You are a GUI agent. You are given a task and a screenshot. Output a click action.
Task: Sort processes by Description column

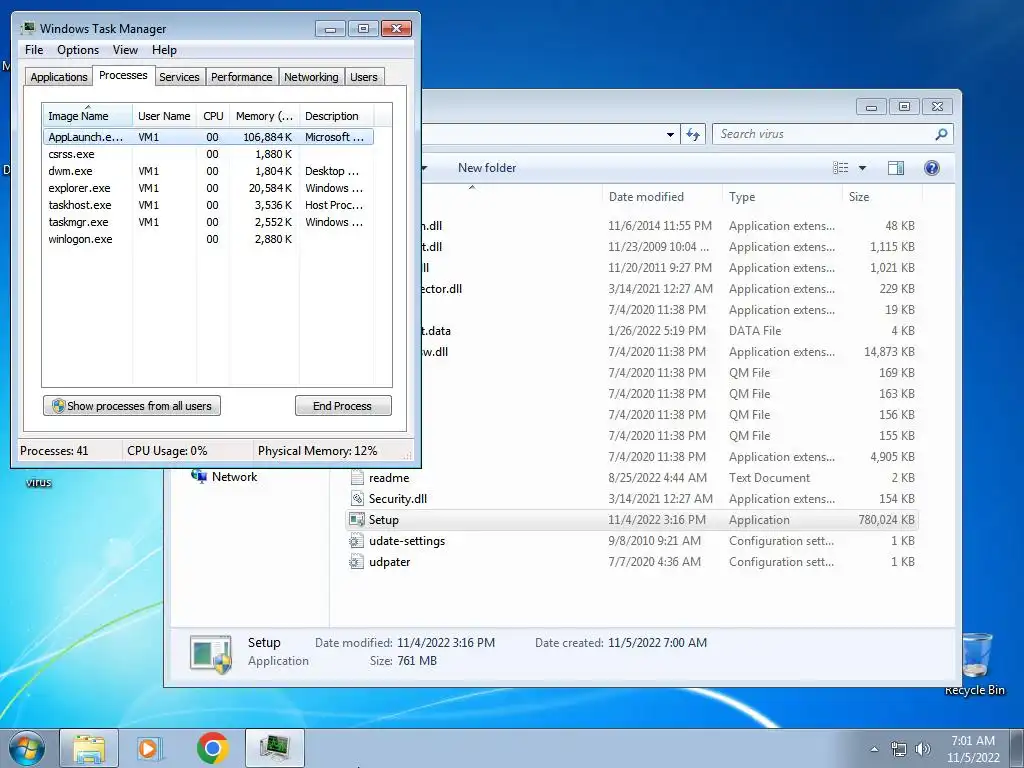[x=336, y=116]
